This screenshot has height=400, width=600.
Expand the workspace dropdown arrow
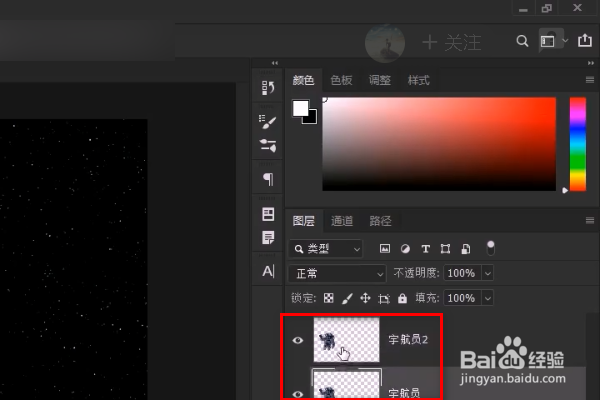pyautogui.click(x=565, y=40)
